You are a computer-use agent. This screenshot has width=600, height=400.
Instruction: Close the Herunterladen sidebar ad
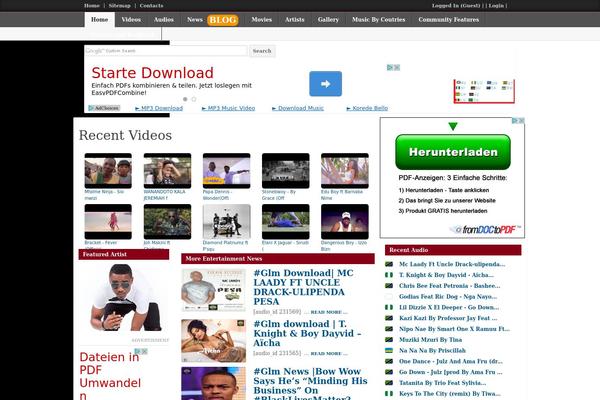[x=521, y=121]
